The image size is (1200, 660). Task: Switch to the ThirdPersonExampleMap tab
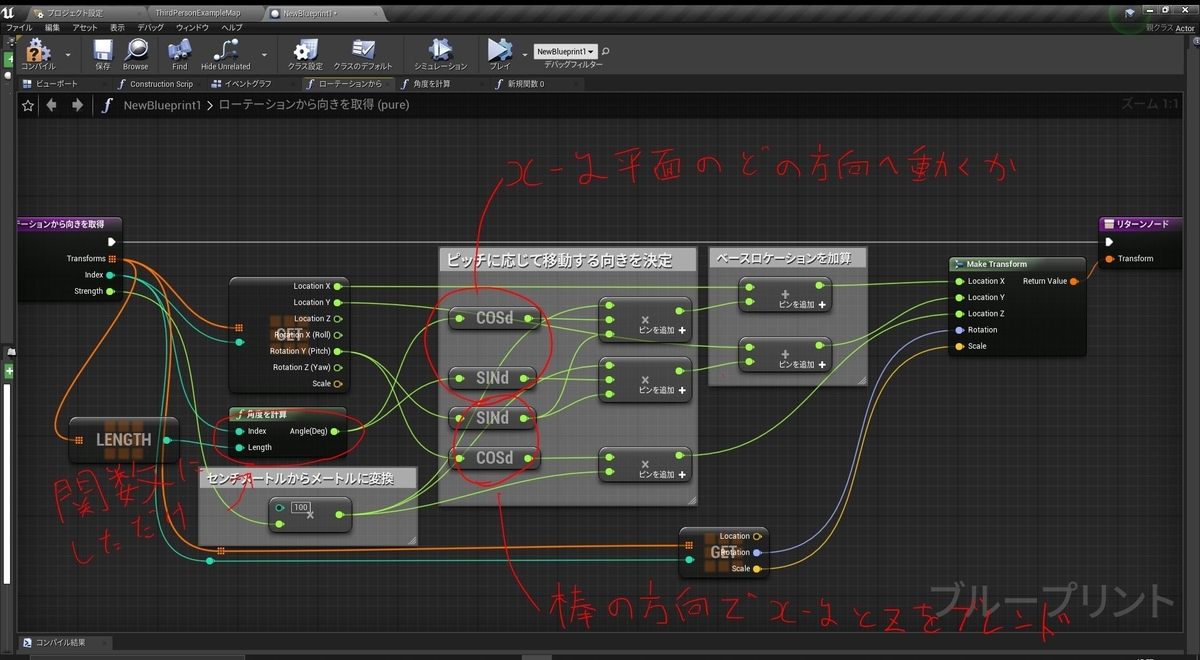point(198,13)
